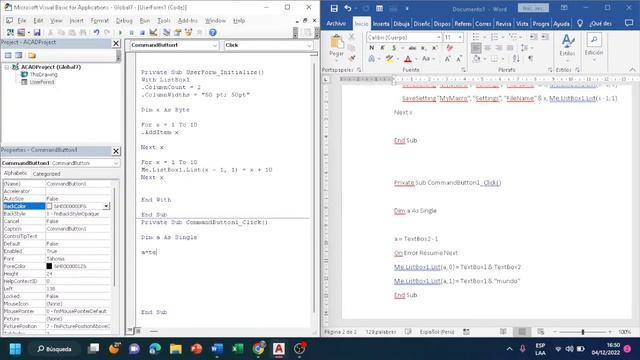Open the Insert menu in VBA editor
640x360 pixels.
pyautogui.click(x=76, y=20)
